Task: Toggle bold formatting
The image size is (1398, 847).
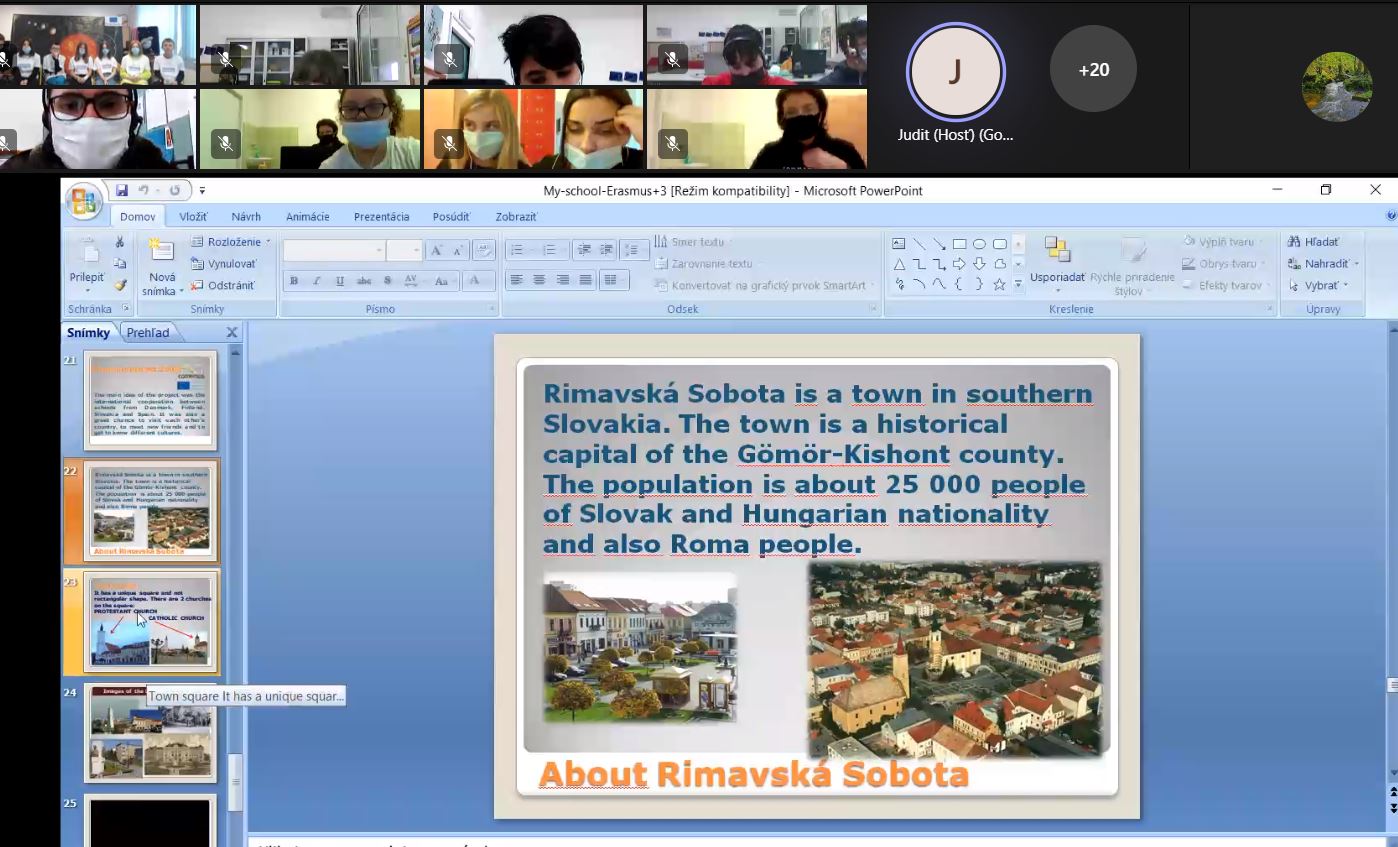Action: tap(294, 281)
